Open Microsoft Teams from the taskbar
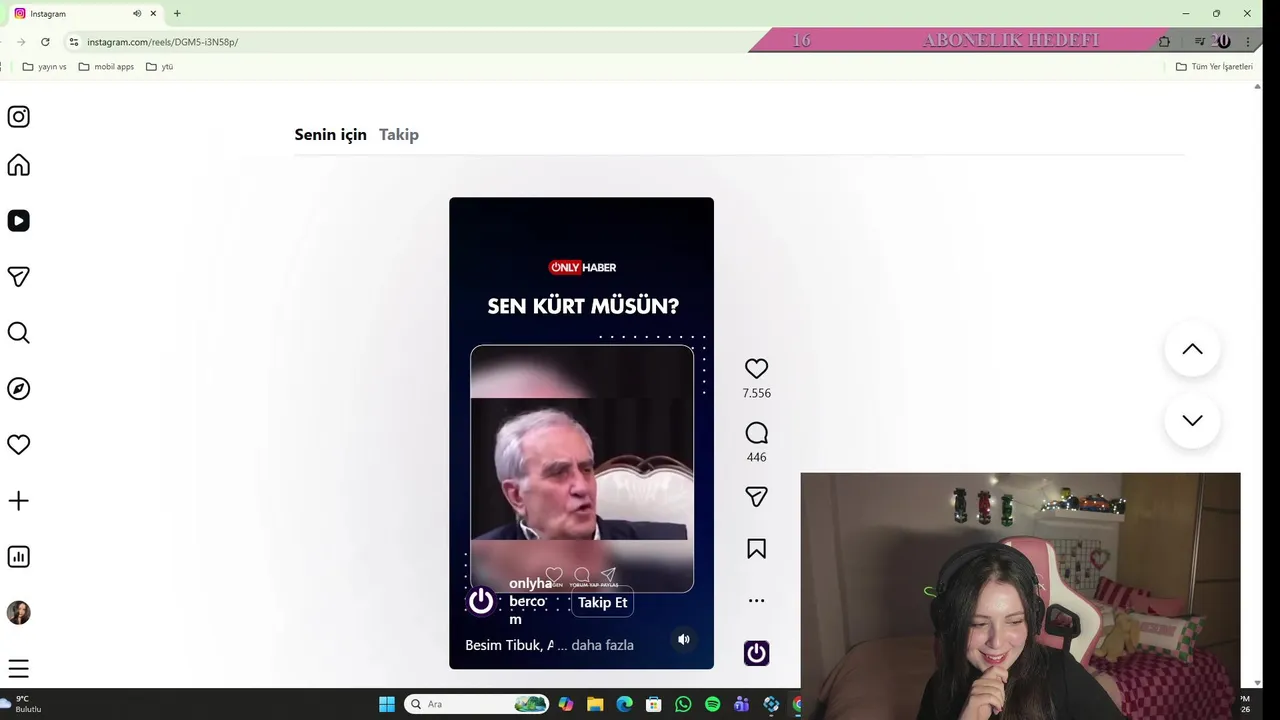 [x=741, y=704]
